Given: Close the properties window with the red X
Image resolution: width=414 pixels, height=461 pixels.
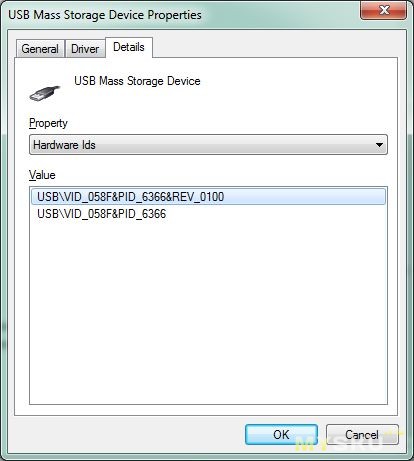Looking at the screenshot, I should coord(383,10).
